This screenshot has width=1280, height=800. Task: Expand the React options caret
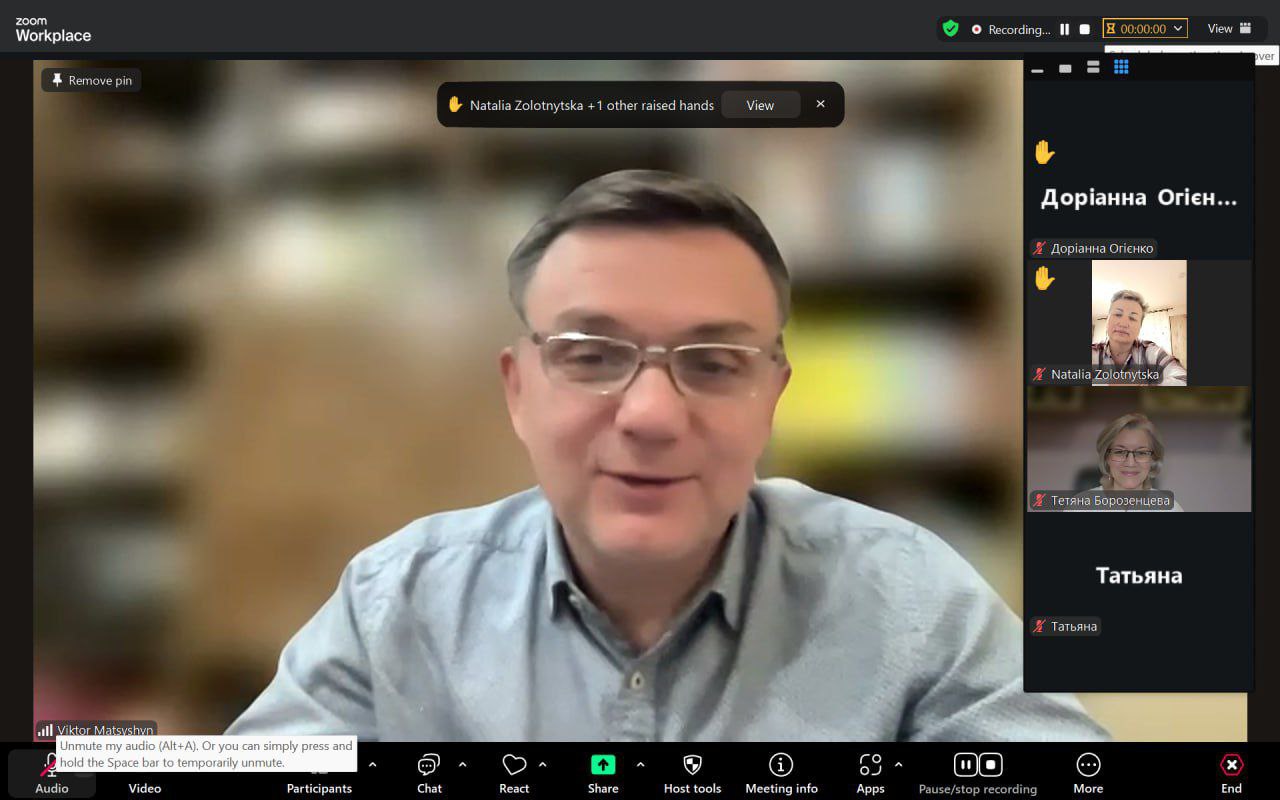pyautogui.click(x=542, y=765)
